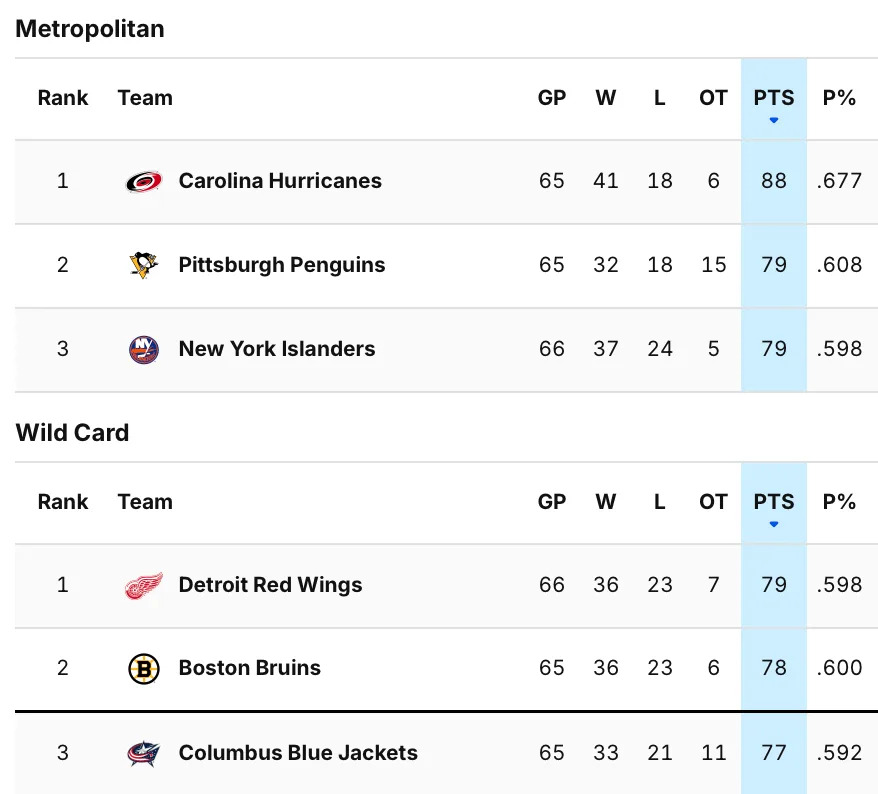Sort Wild Card table by OT header
Image resolution: width=878 pixels, height=794 pixels.
(713, 502)
